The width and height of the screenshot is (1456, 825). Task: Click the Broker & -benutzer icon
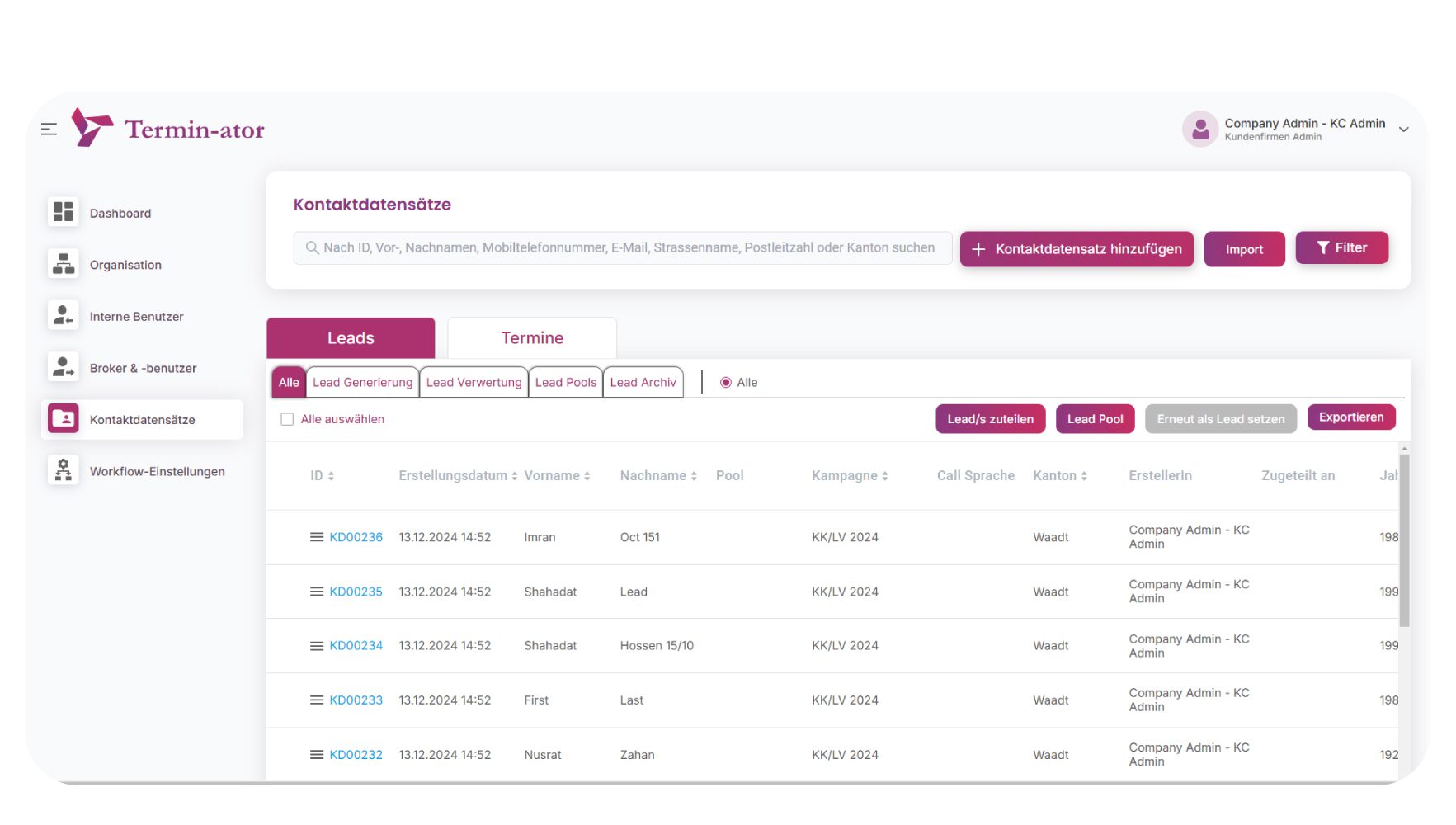click(64, 367)
